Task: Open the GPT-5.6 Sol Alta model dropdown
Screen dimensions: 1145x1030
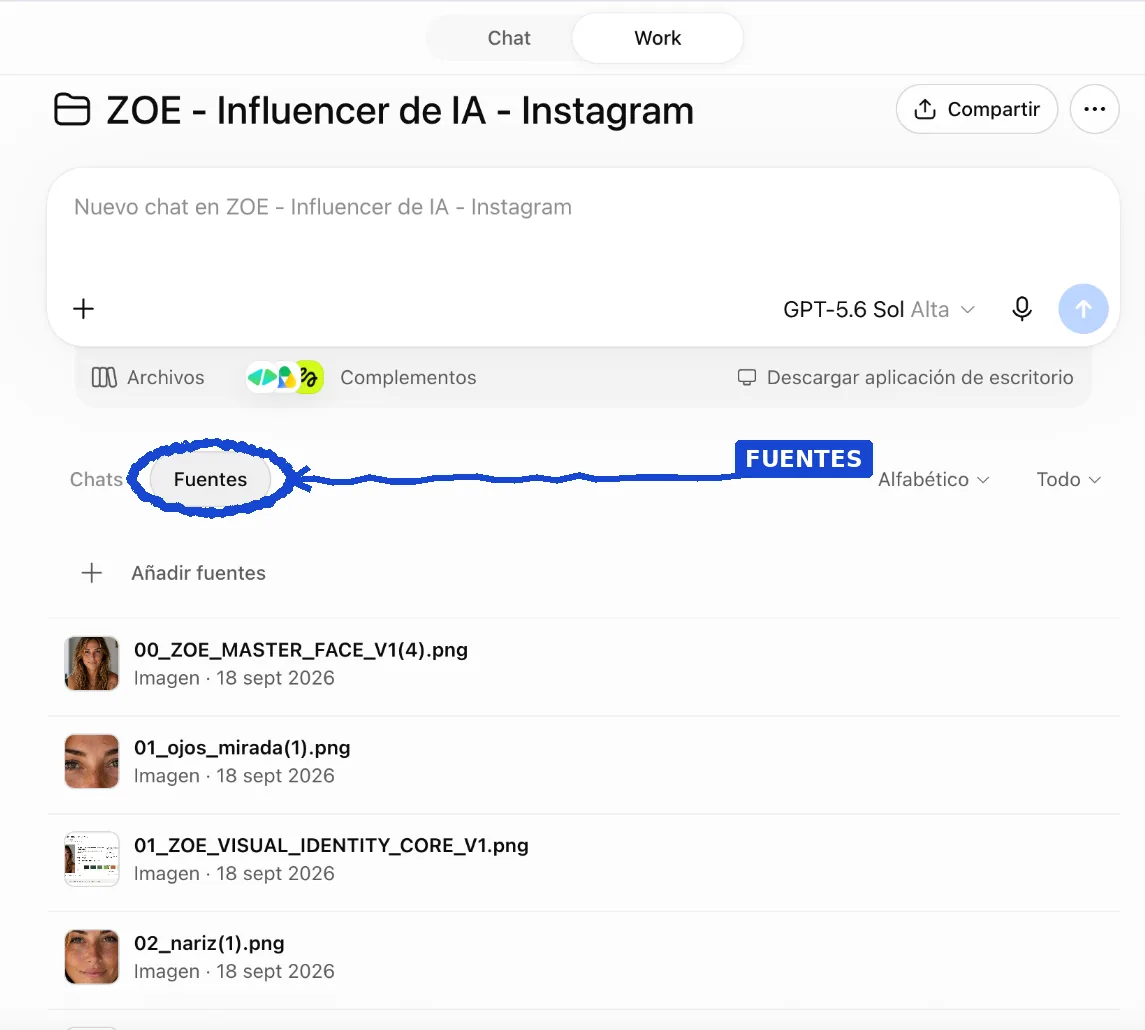Action: pyautogui.click(x=878, y=310)
